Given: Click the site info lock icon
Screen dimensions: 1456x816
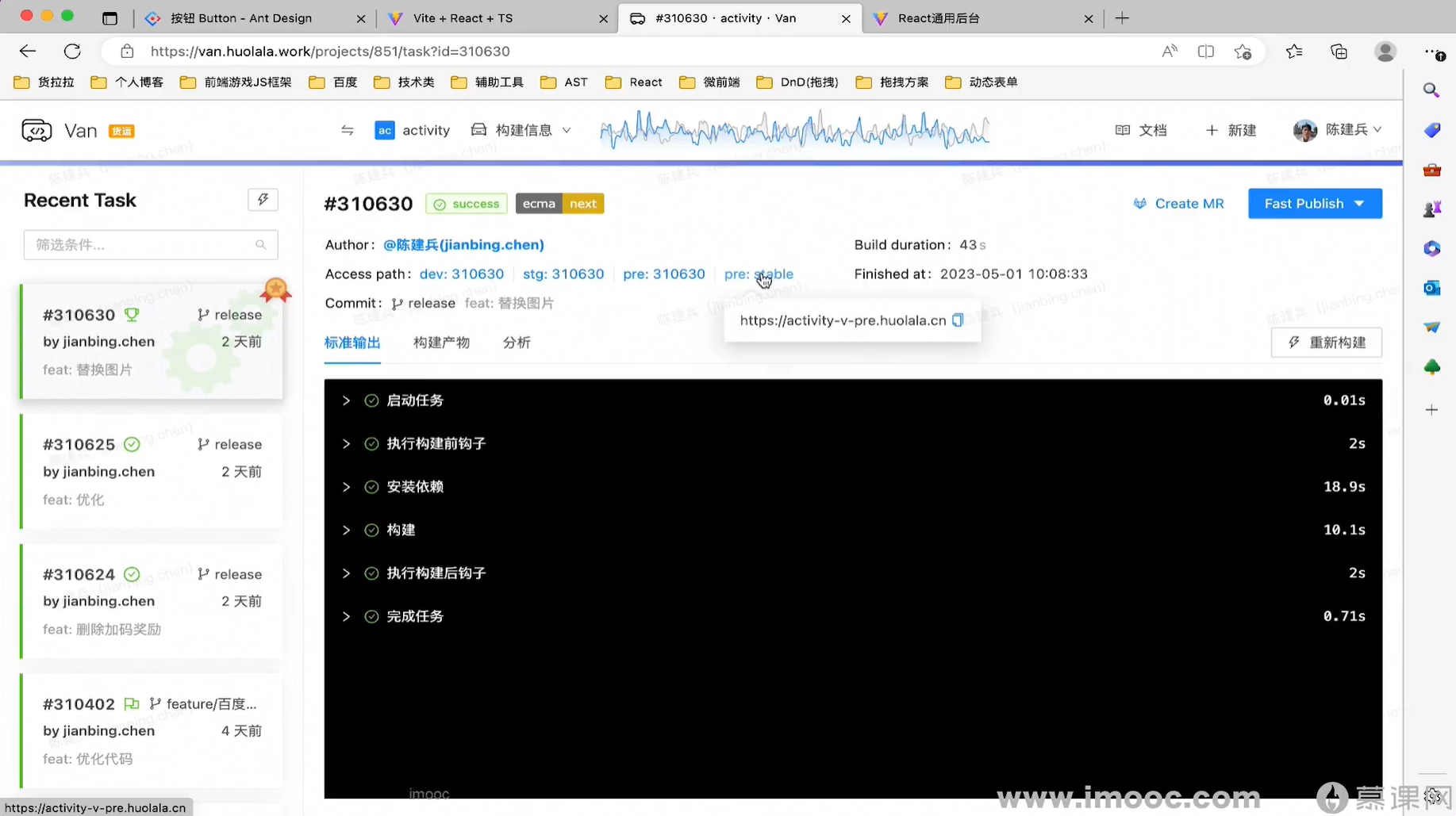Looking at the screenshot, I should tap(127, 52).
